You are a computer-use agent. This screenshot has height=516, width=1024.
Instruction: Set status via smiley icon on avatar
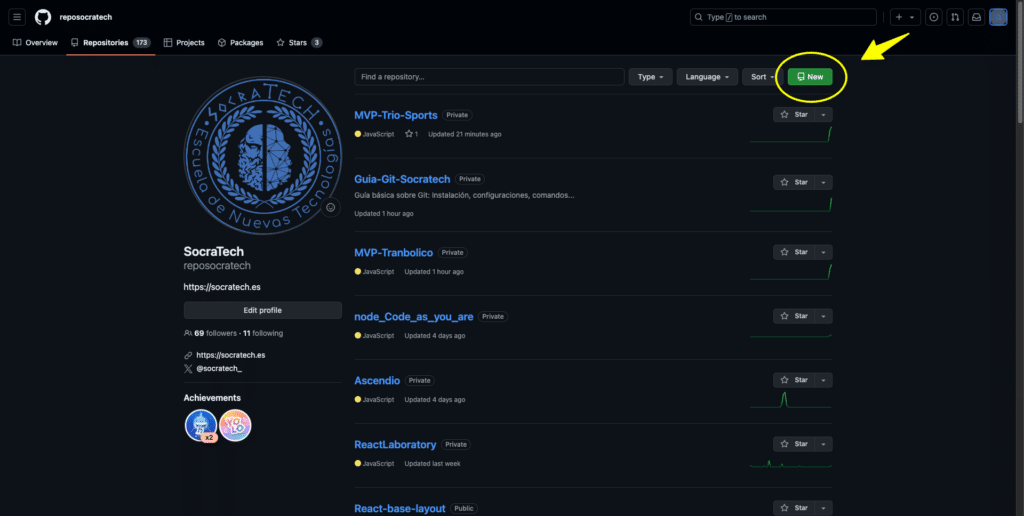point(330,208)
